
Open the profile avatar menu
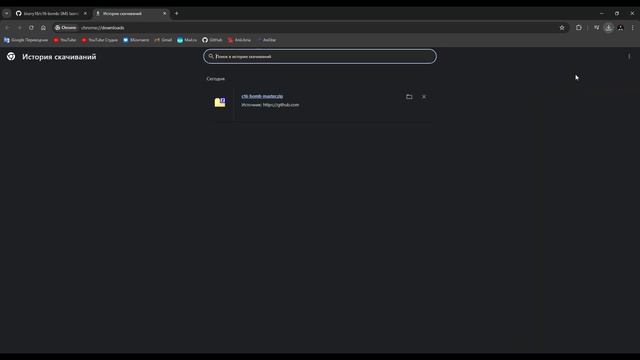click(620, 28)
